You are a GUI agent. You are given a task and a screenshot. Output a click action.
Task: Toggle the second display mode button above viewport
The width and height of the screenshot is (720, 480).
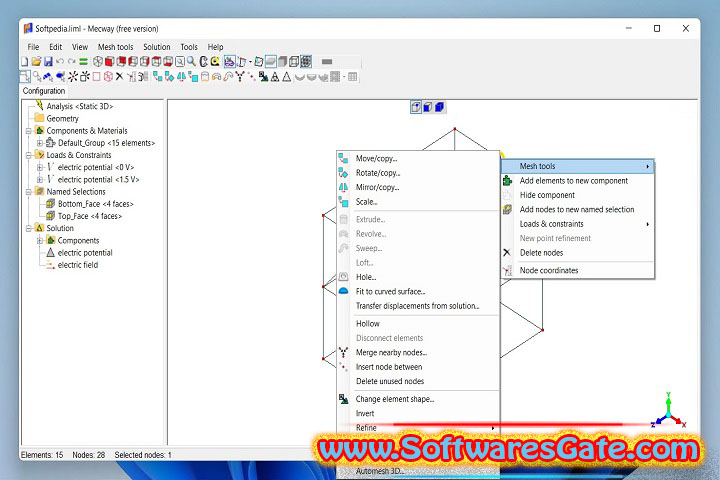pos(428,107)
